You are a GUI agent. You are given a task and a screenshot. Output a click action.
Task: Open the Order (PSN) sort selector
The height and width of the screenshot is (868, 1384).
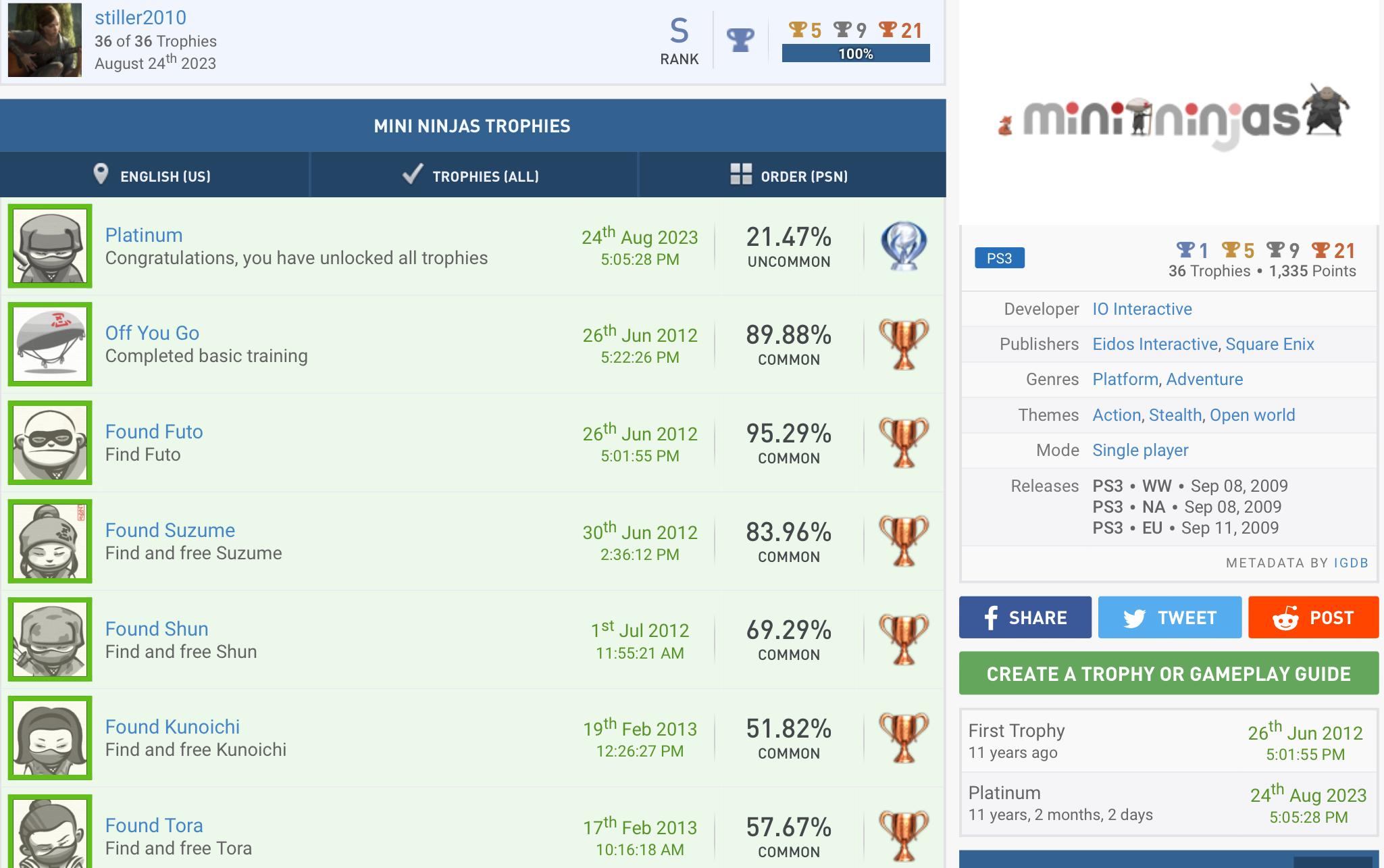792,175
